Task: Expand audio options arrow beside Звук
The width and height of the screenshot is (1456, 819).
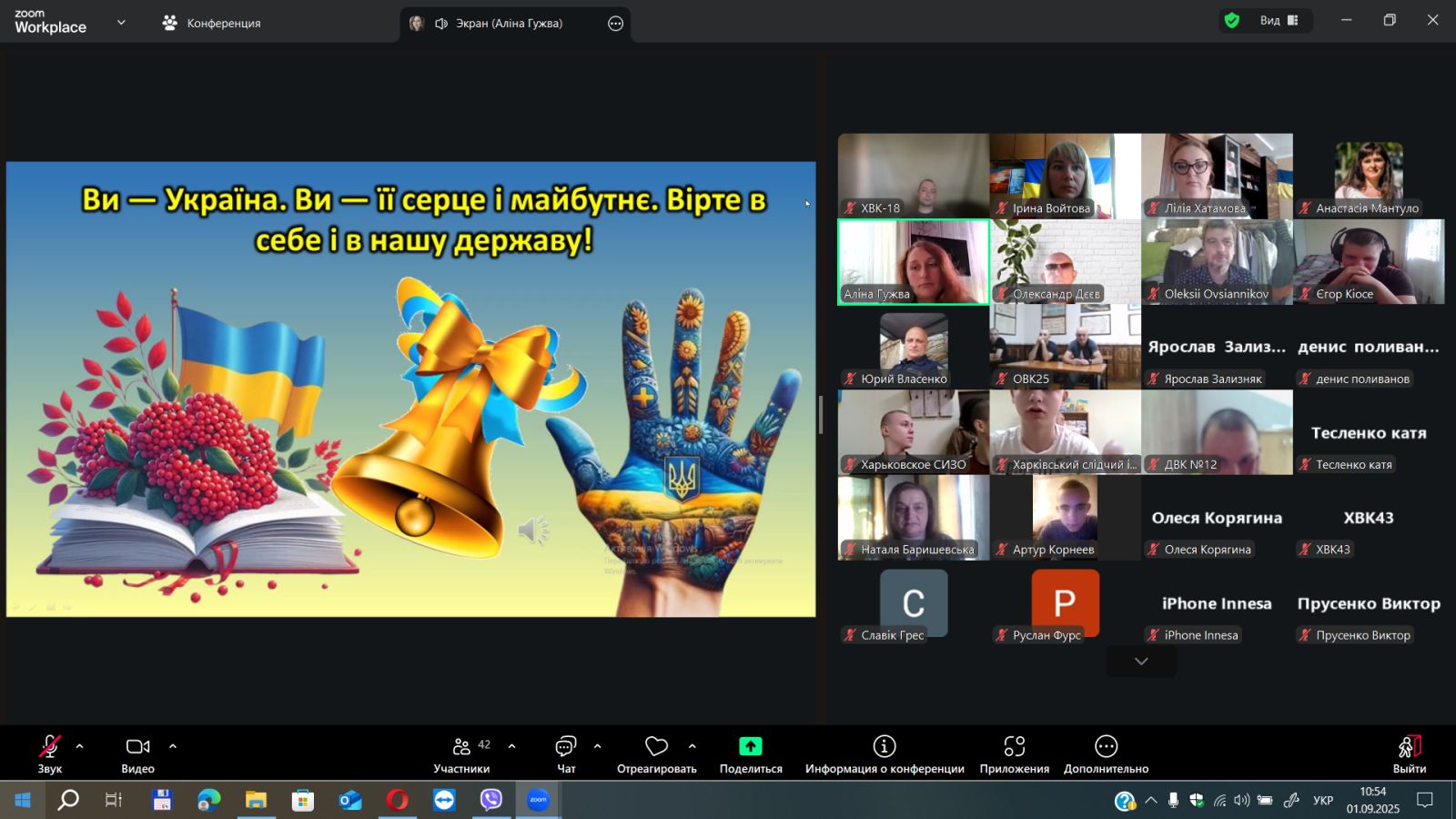Action: click(80, 746)
